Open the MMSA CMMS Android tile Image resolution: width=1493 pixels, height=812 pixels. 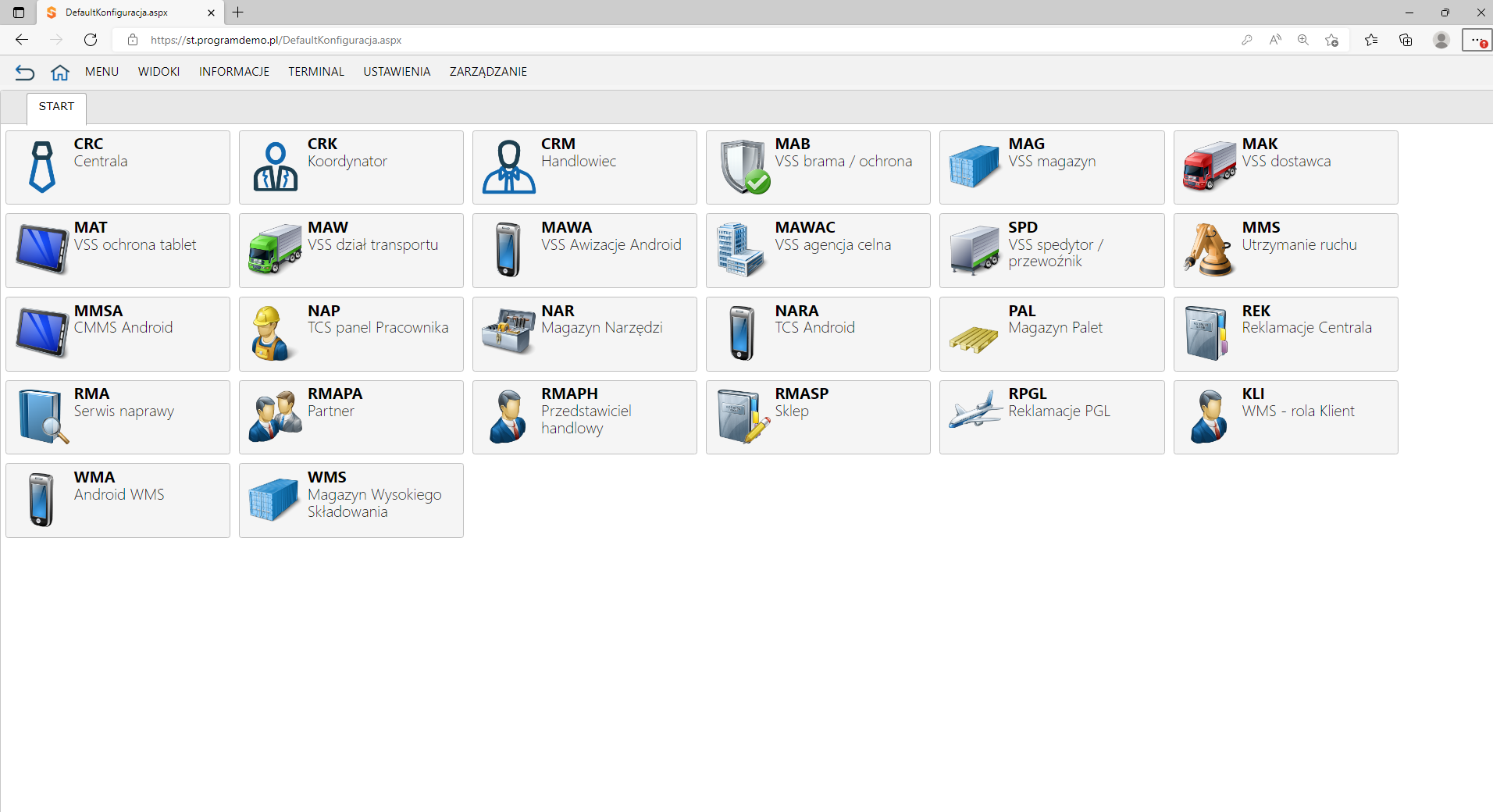pyautogui.click(x=118, y=334)
